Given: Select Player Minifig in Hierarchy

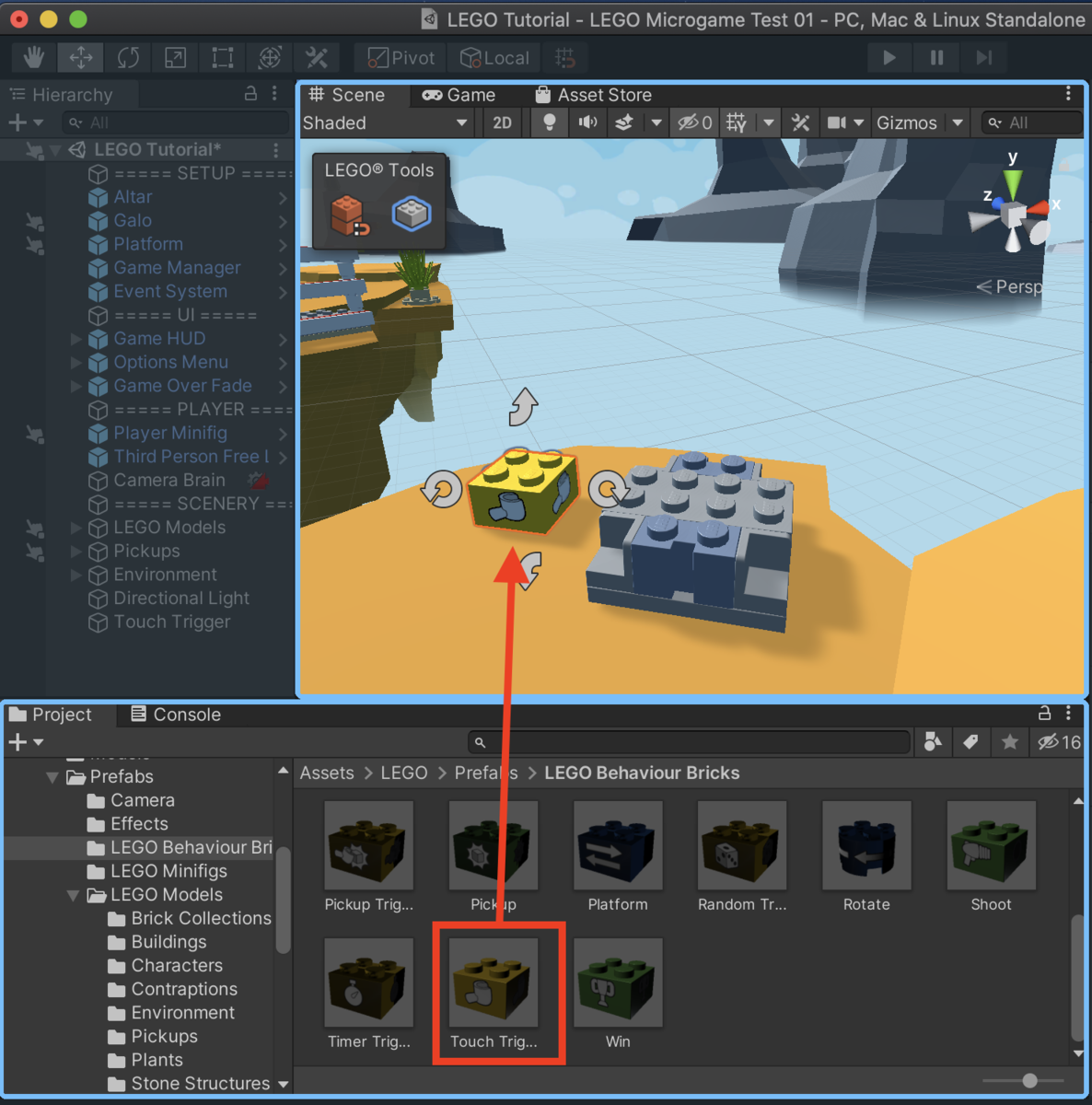Looking at the screenshot, I should 170,433.
